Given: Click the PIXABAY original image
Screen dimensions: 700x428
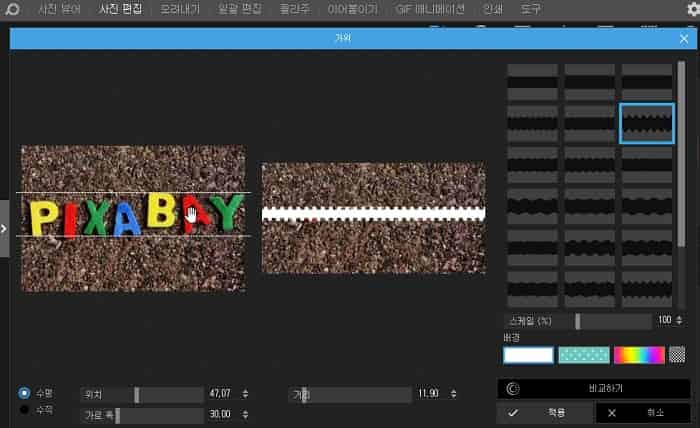Looking at the screenshot, I should point(133,219).
